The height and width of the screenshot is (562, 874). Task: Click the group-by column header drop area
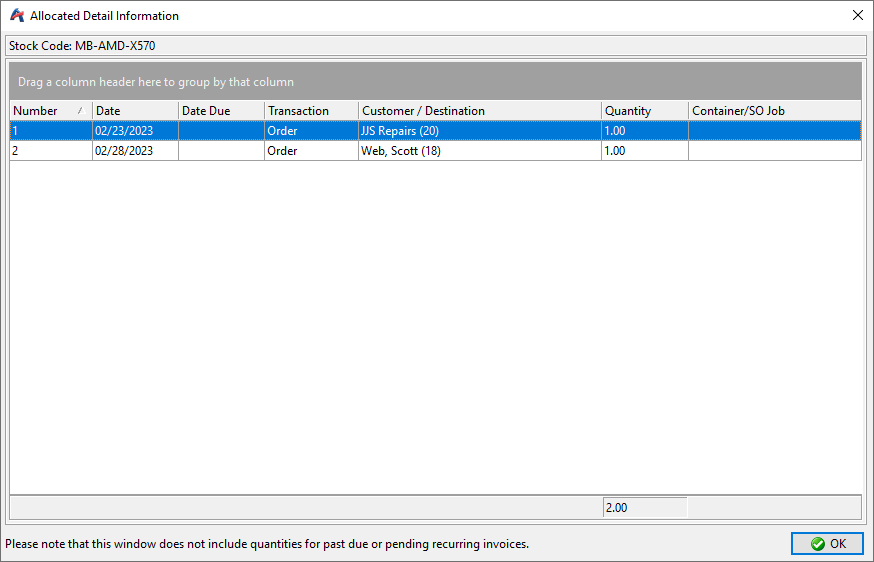(x=435, y=82)
